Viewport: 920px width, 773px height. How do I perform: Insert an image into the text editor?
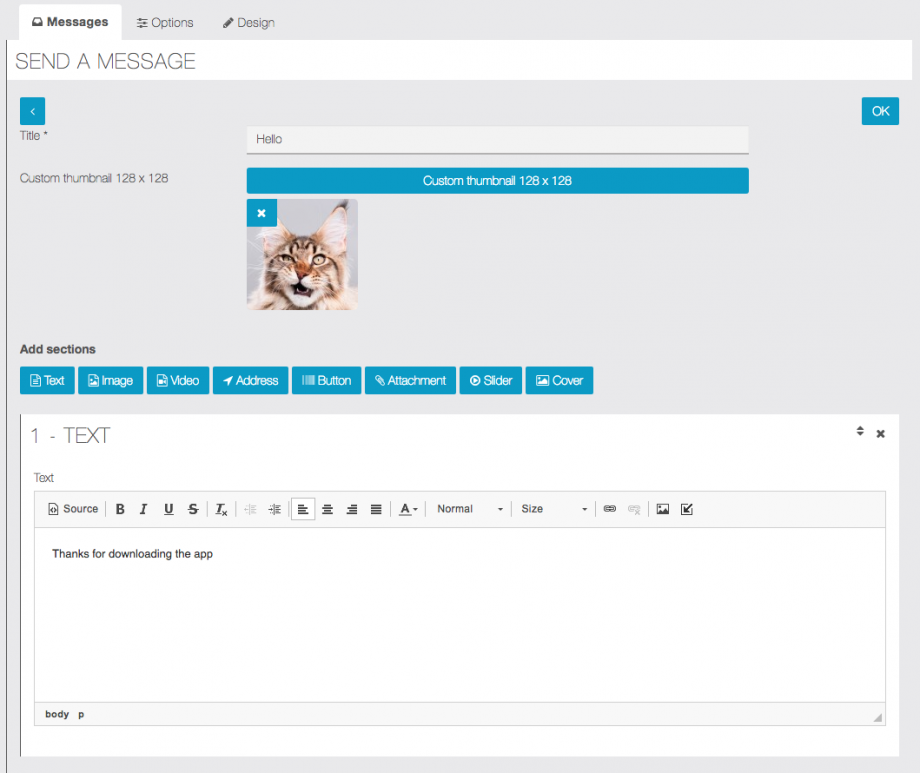[662, 509]
